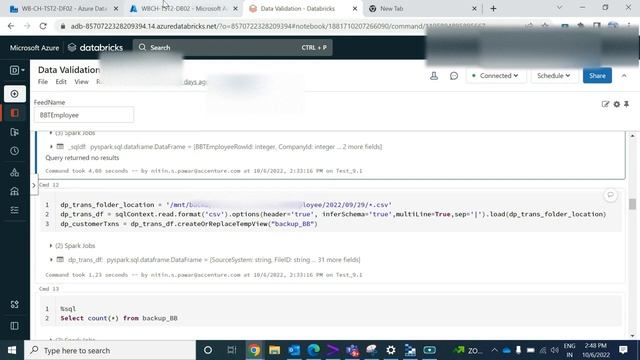Open the Data icon in sidebar

coord(15,172)
